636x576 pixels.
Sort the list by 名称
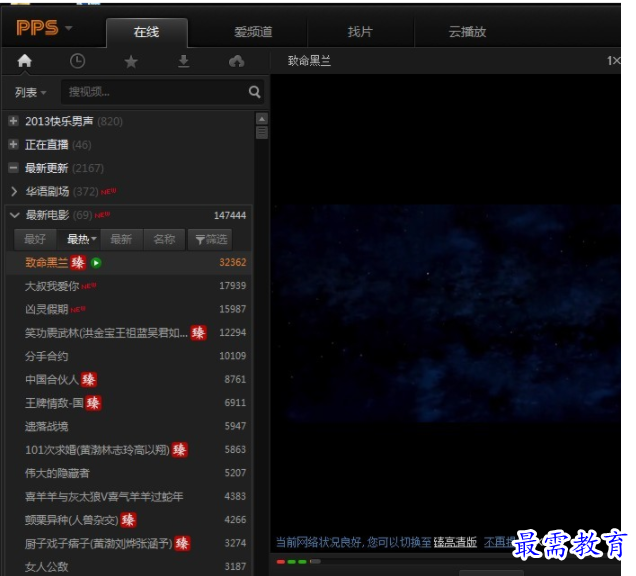coord(164,239)
